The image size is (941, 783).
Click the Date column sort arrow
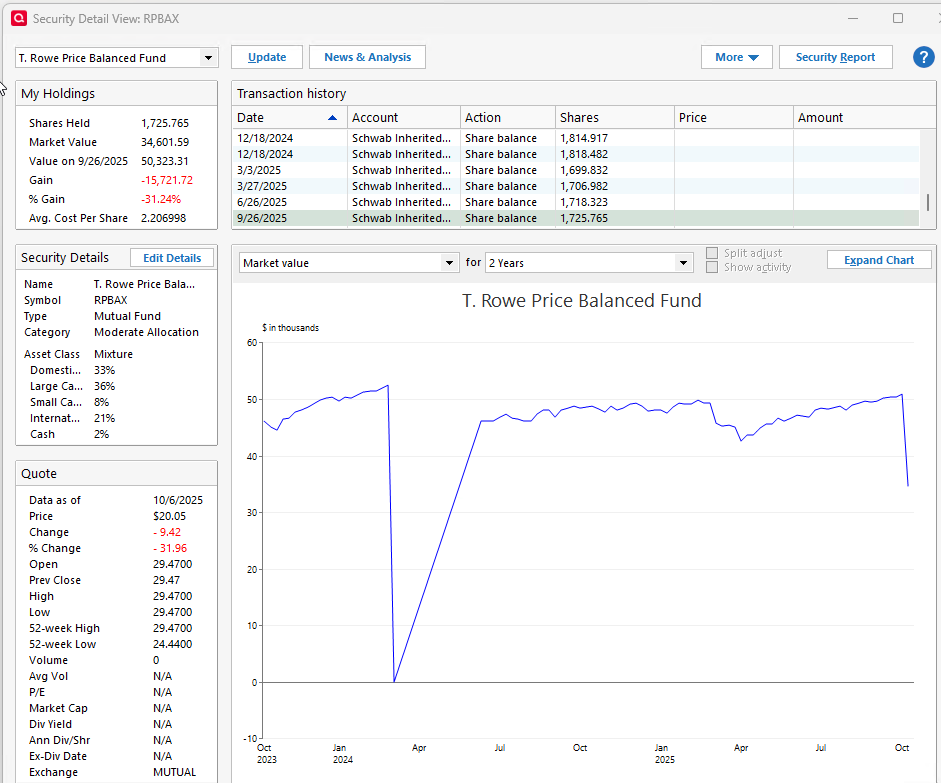point(332,118)
